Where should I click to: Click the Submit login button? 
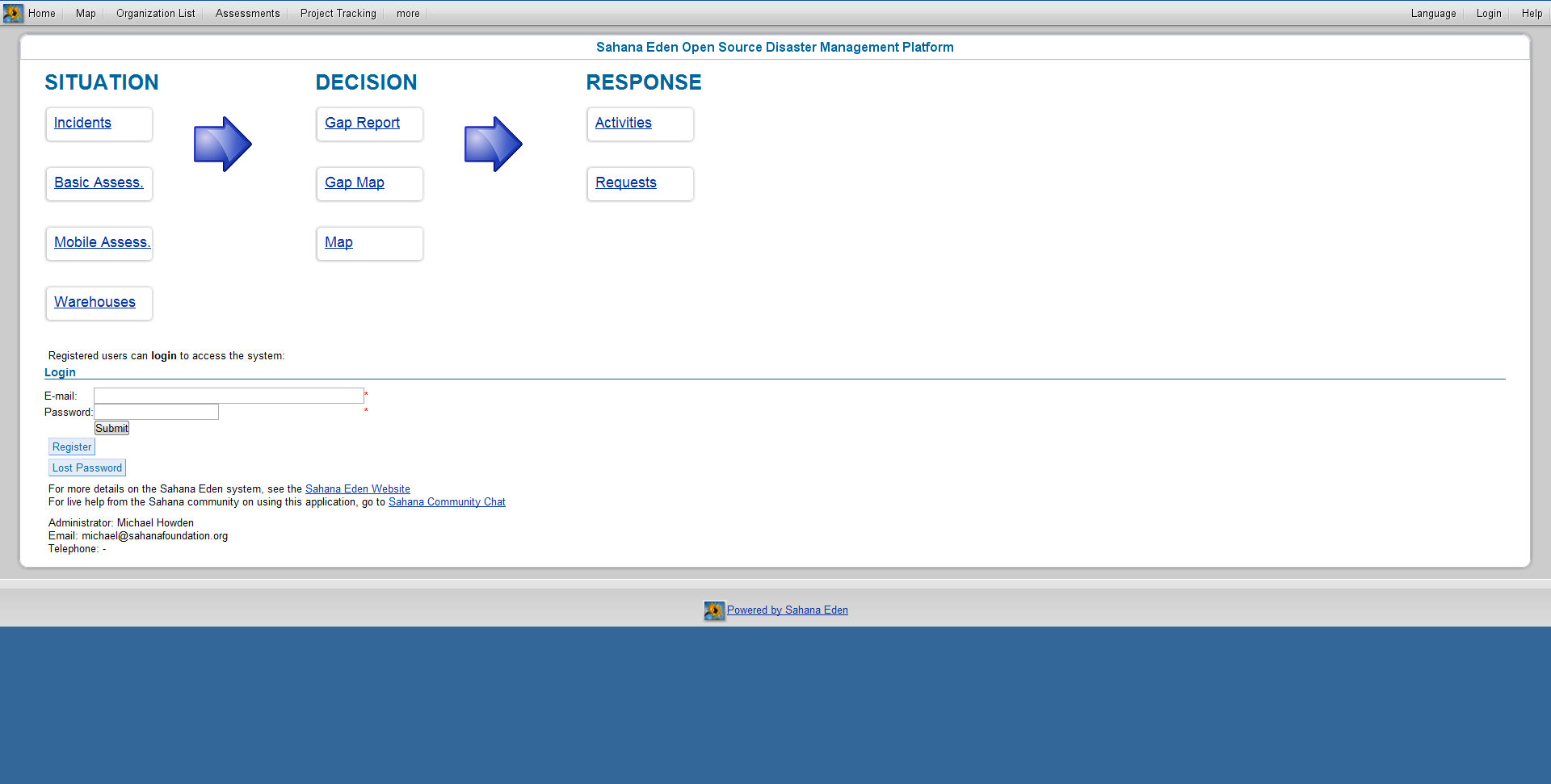[111, 428]
